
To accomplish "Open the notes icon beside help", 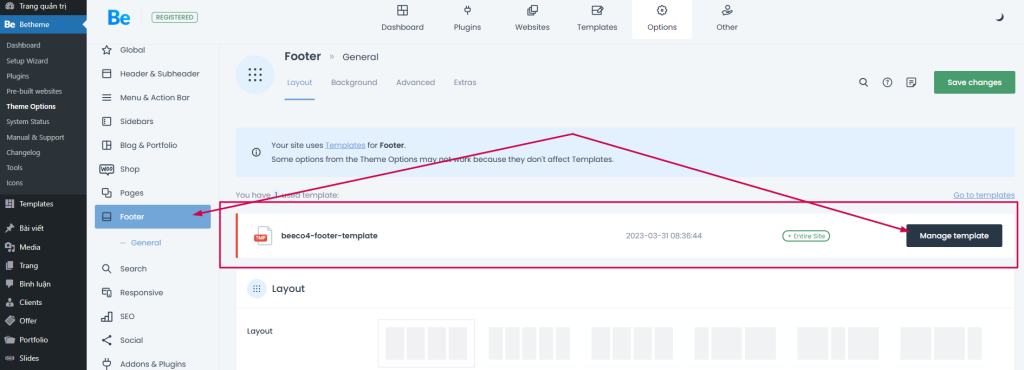I will point(911,82).
